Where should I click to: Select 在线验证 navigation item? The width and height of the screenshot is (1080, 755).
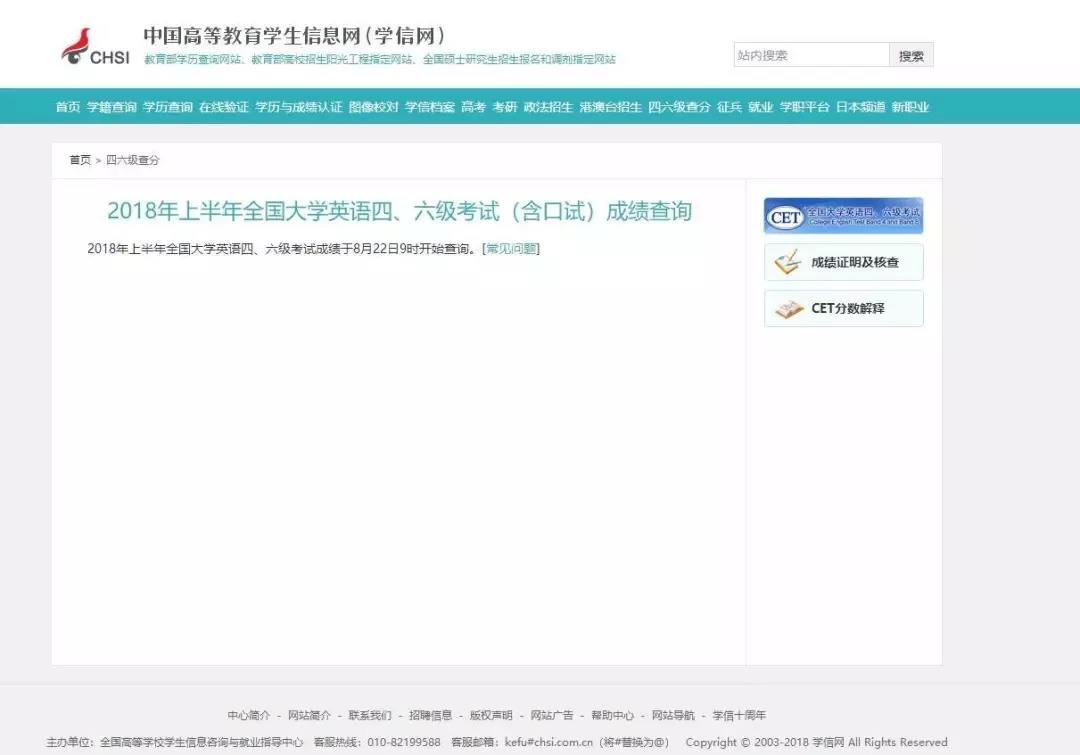click(224, 107)
